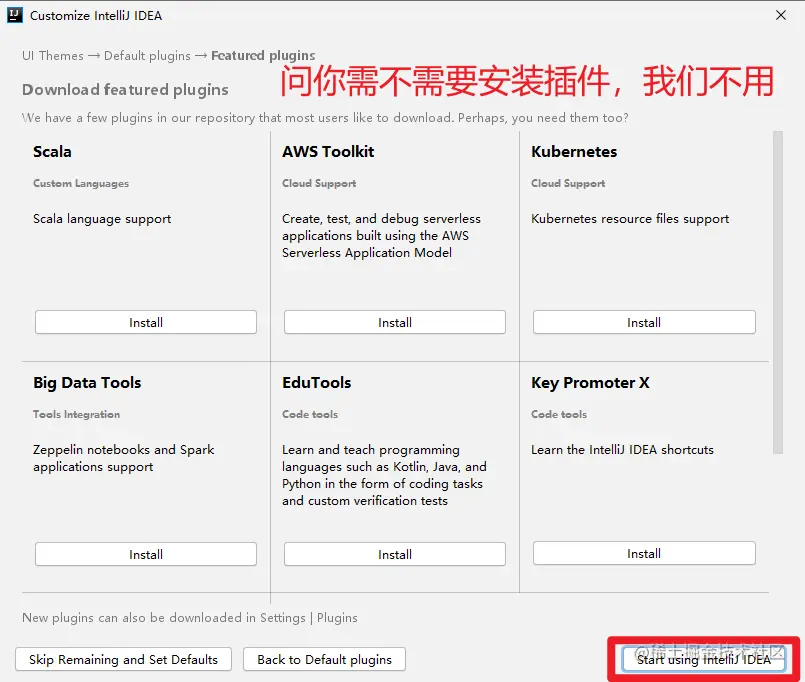Click Skip Remaining and Set Defaults
Image resolution: width=805 pixels, height=682 pixels.
pyautogui.click(x=123, y=659)
